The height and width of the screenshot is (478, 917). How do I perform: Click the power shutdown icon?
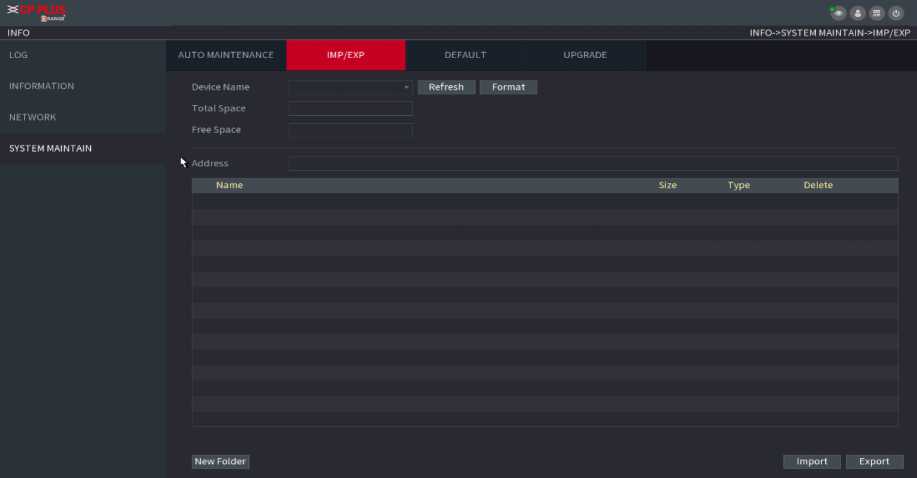click(896, 13)
